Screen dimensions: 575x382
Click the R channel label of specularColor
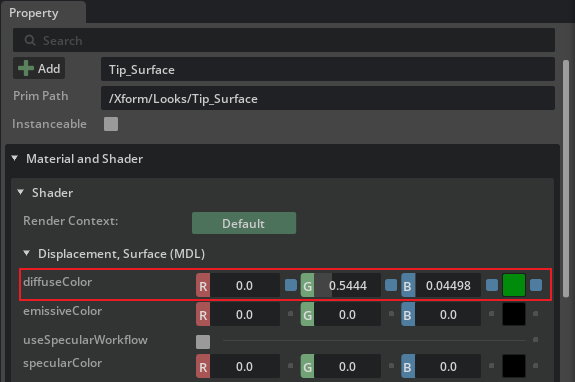coord(203,366)
